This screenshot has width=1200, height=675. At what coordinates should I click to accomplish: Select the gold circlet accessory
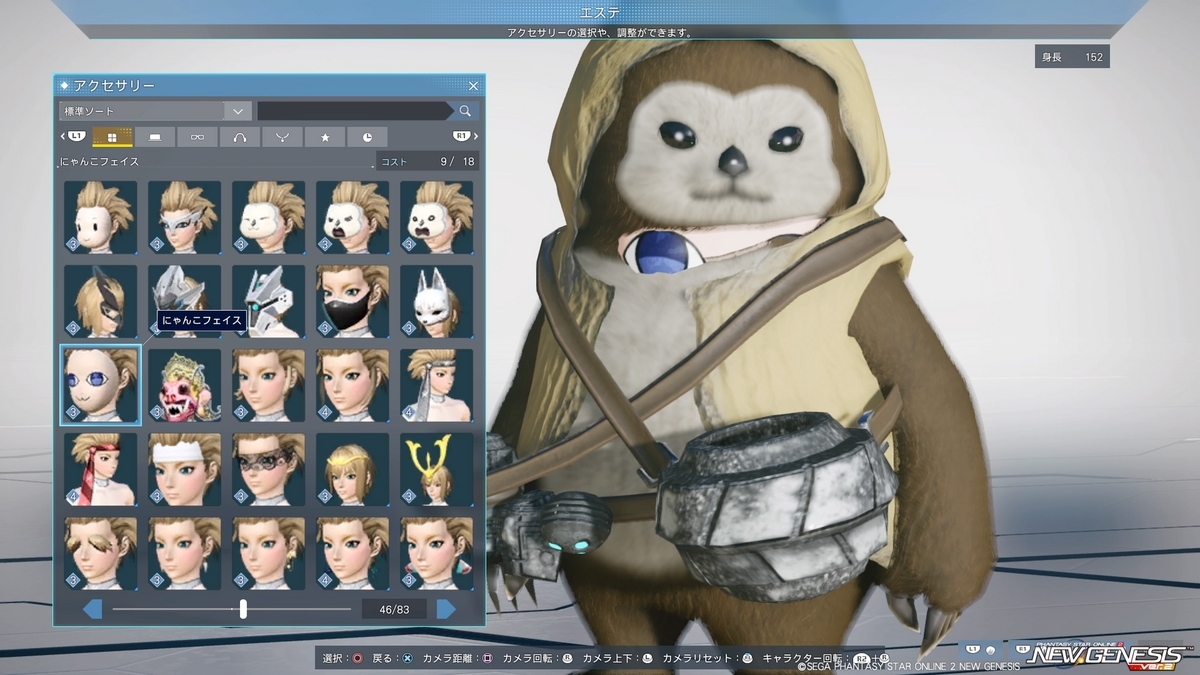tap(353, 469)
